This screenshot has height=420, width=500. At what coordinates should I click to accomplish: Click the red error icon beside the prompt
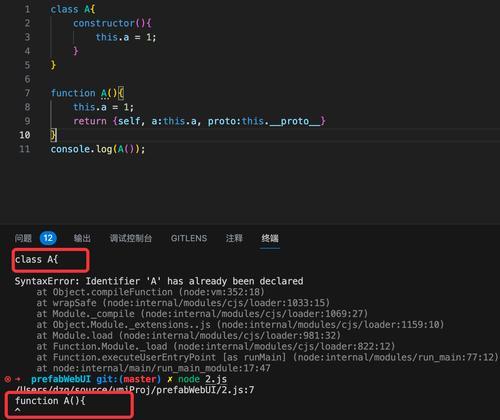8,379
